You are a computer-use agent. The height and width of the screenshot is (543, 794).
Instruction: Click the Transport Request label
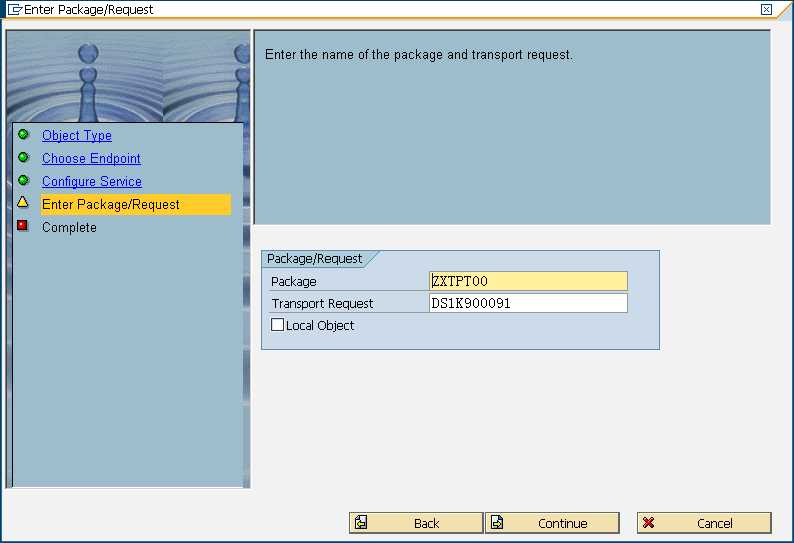click(x=322, y=303)
